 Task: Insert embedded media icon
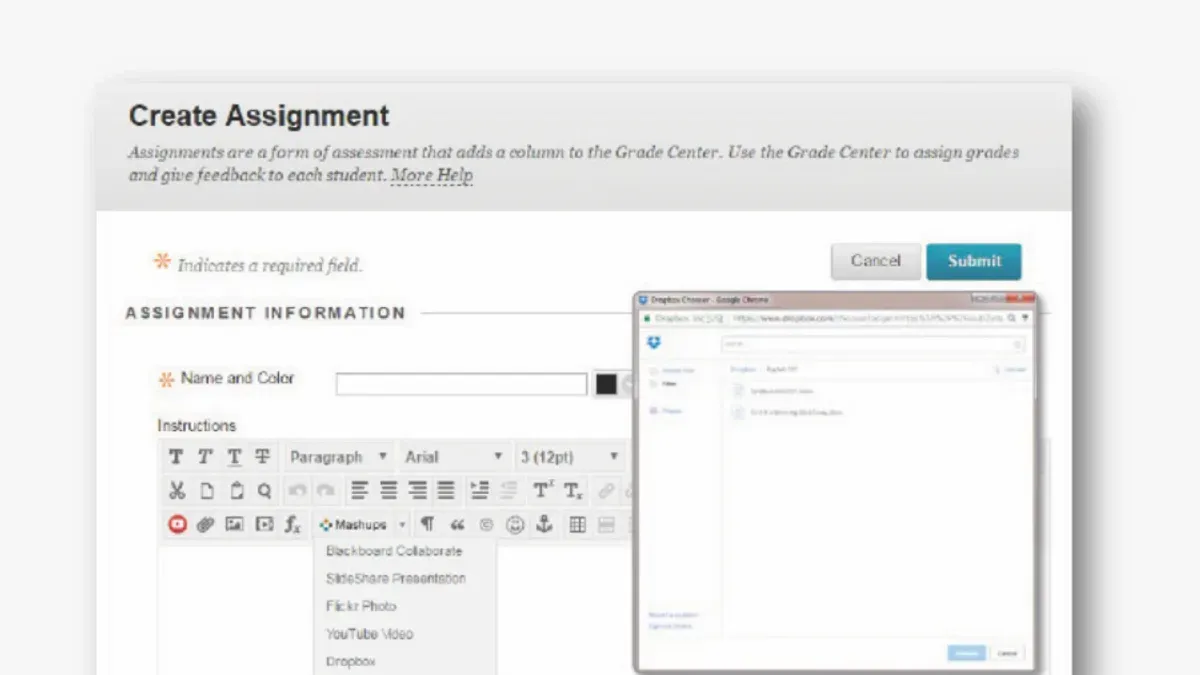pos(264,524)
